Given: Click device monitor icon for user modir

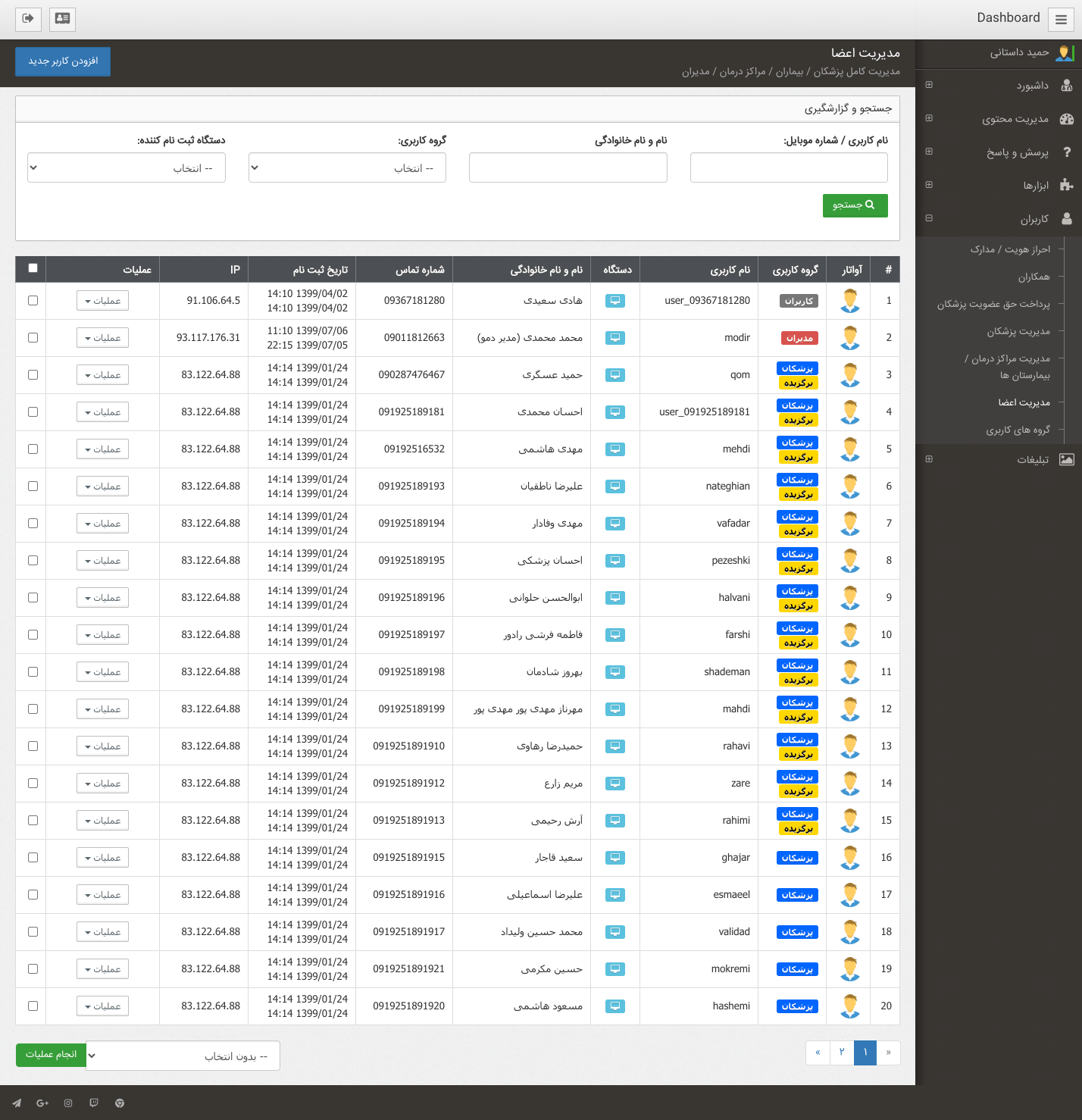Looking at the screenshot, I should (x=615, y=338).
